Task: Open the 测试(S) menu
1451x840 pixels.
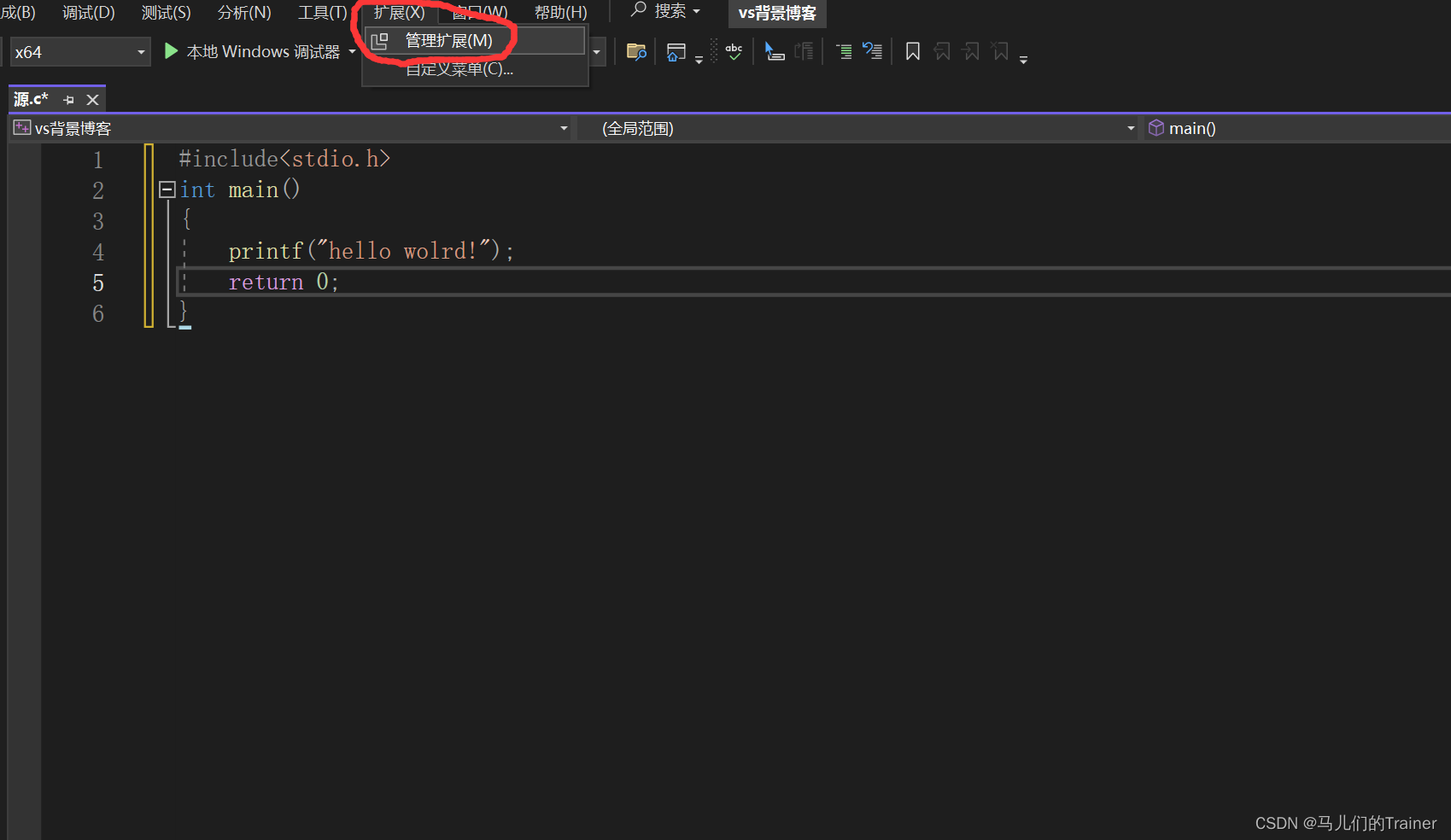Action: [167, 13]
